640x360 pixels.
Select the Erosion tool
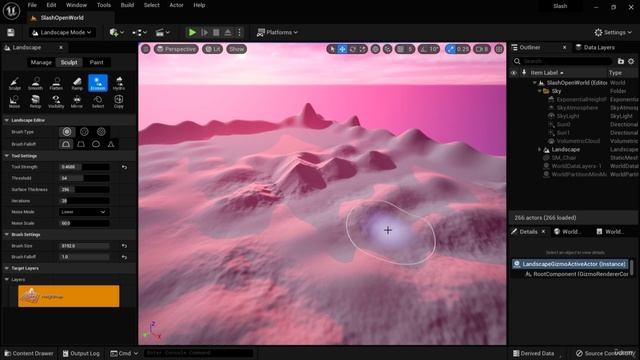pos(98,83)
